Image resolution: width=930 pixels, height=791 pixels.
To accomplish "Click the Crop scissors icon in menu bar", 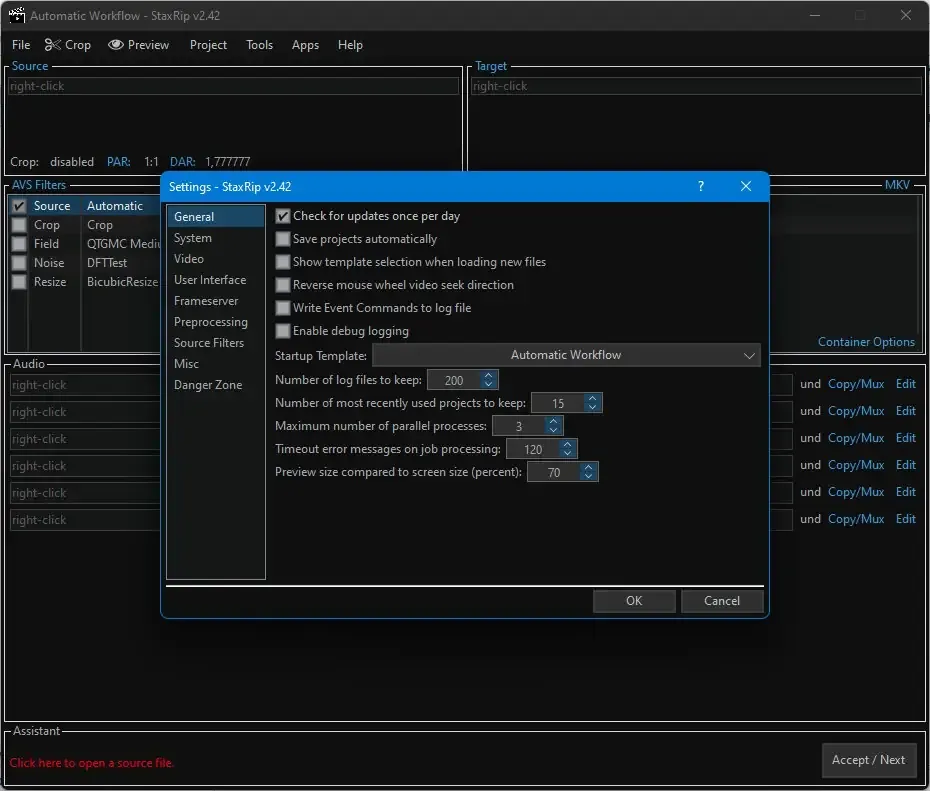I will pyautogui.click(x=53, y=45).
